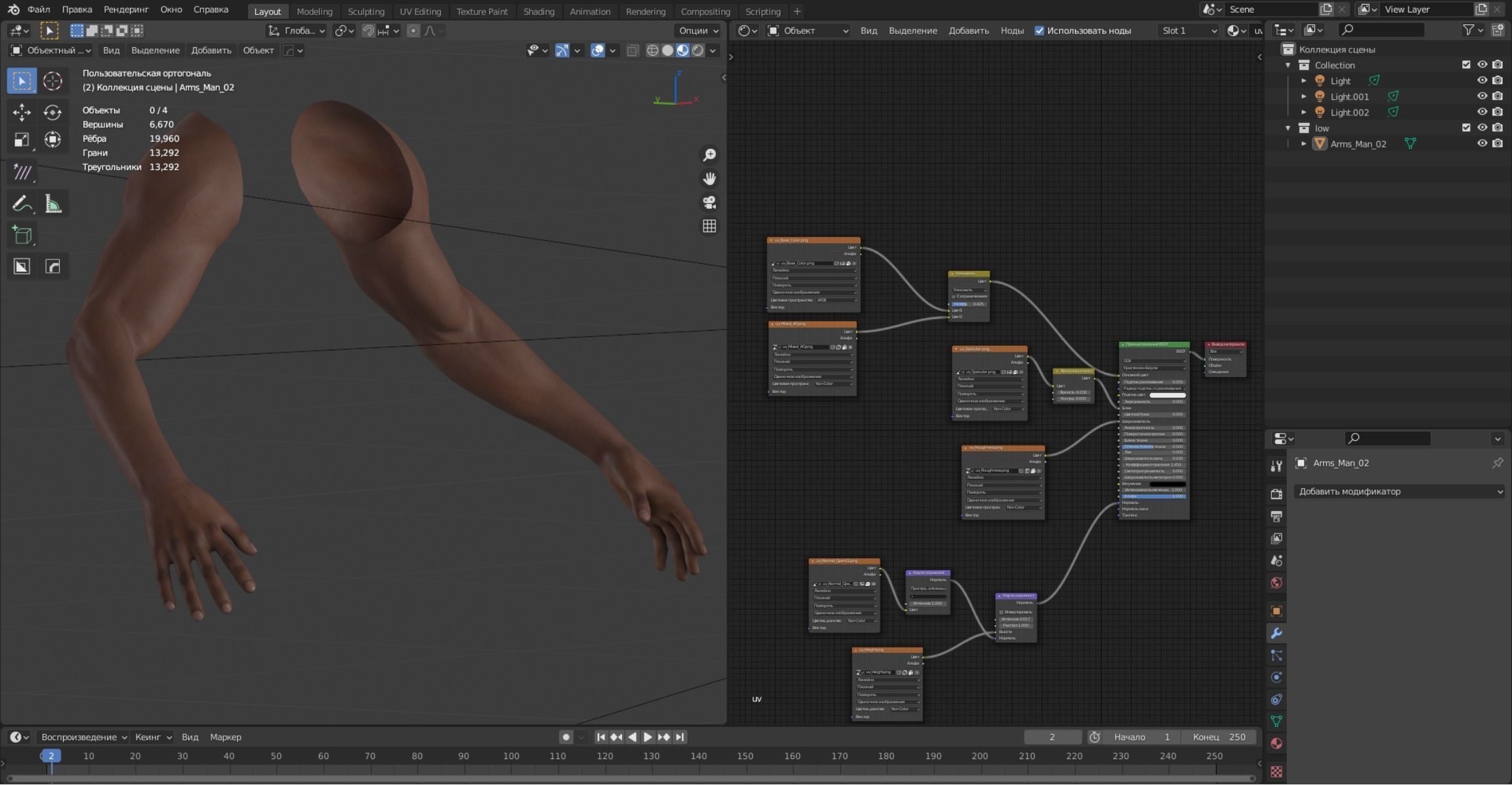Open the timeline Keying dropdown
The width and height of the screenshot is (1512, 786).
click(153, 737)
